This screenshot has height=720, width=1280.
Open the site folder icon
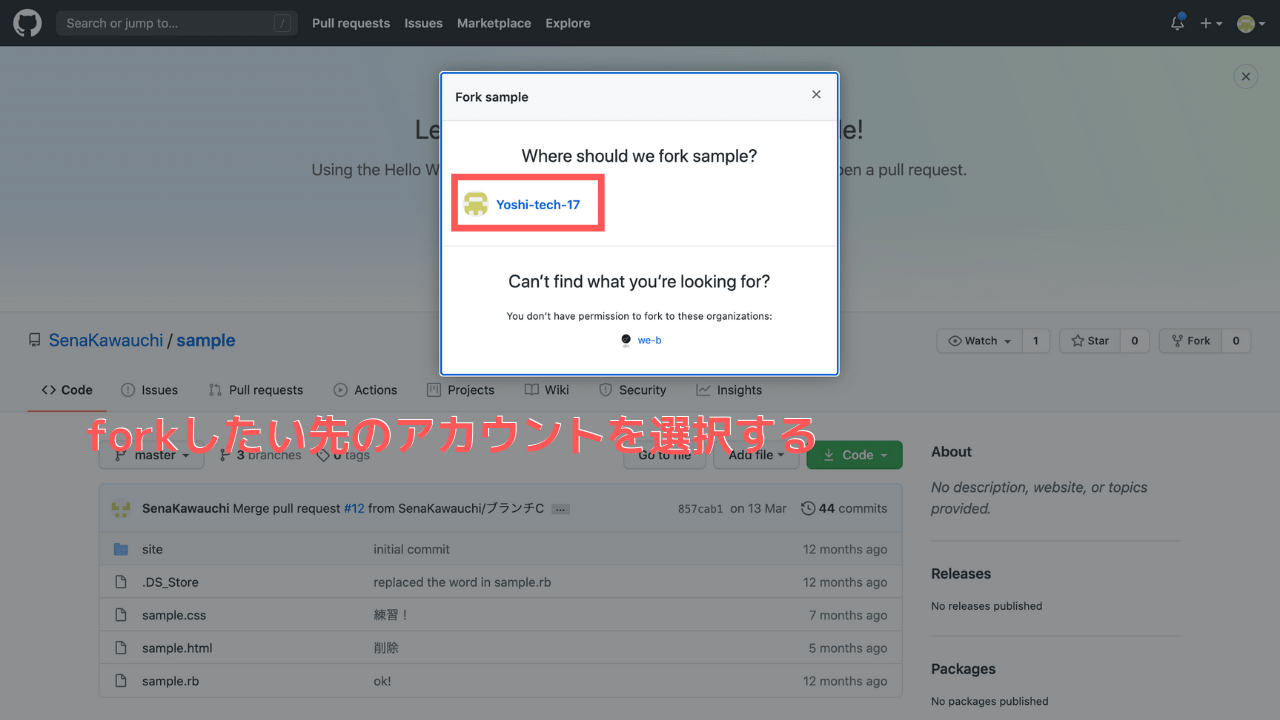click(x=121, y=549)
